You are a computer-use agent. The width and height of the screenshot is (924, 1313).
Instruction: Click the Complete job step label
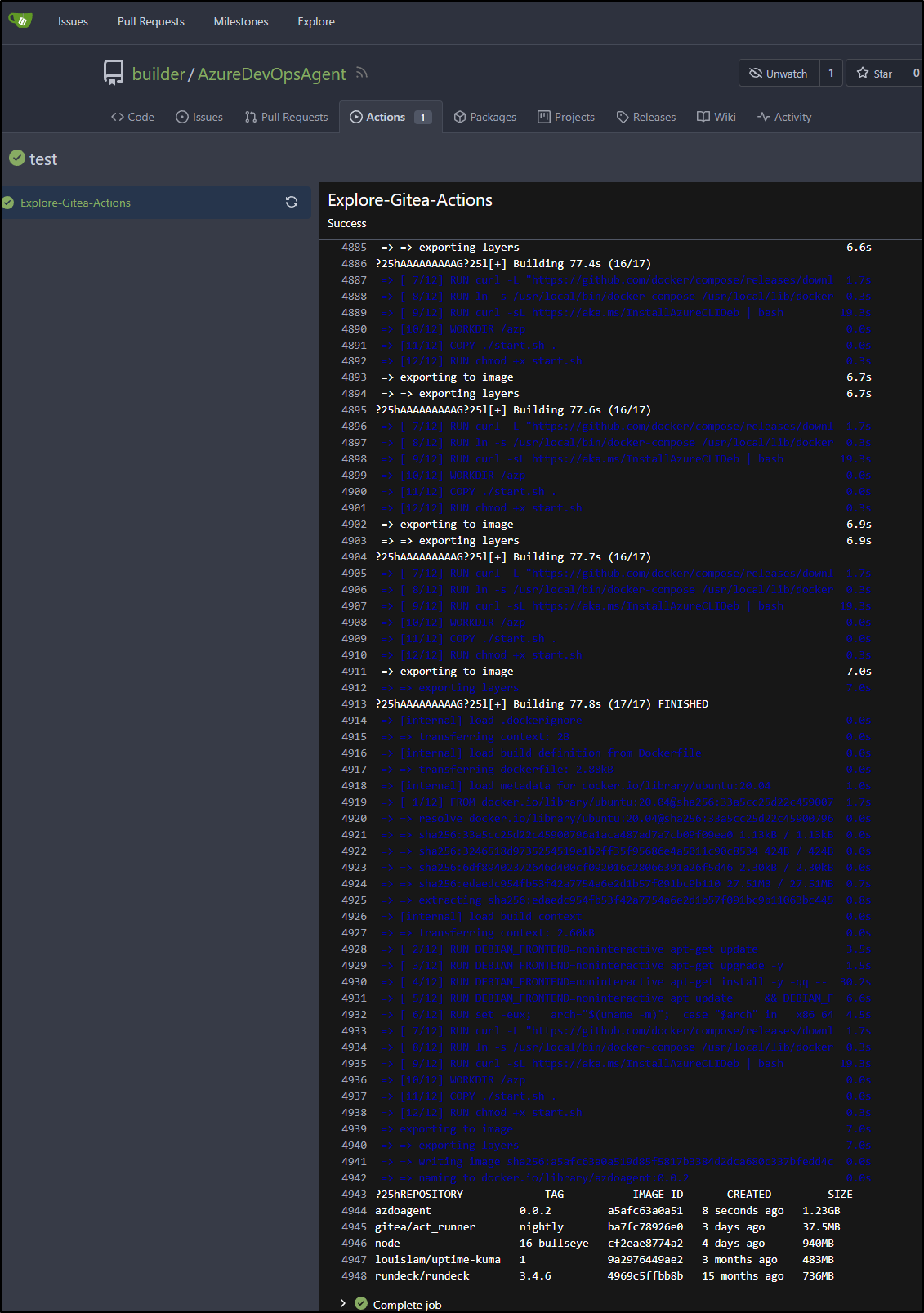pyautogui.click(x=407, y=1305)
